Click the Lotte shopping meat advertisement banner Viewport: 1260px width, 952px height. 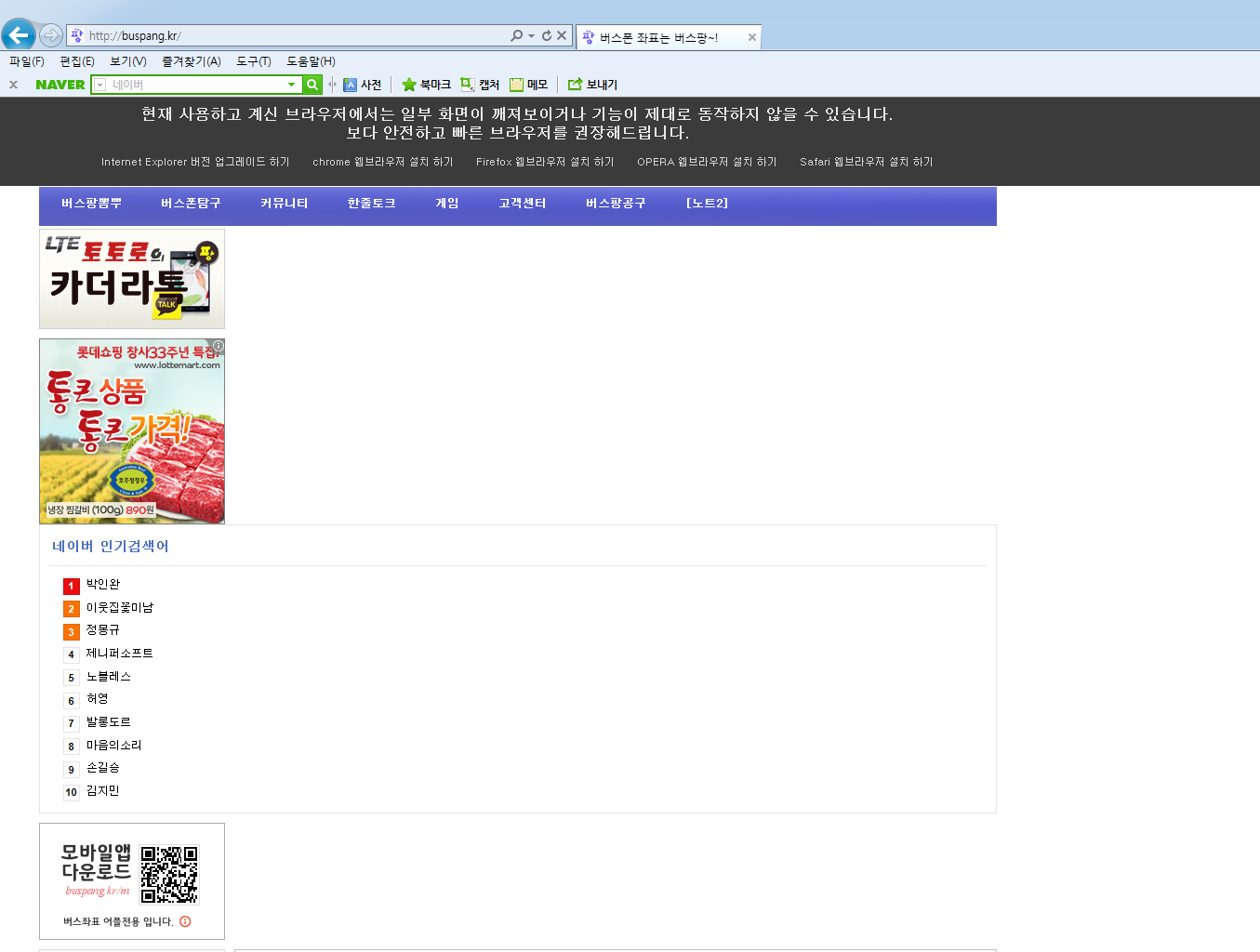(x=132, y=431)
